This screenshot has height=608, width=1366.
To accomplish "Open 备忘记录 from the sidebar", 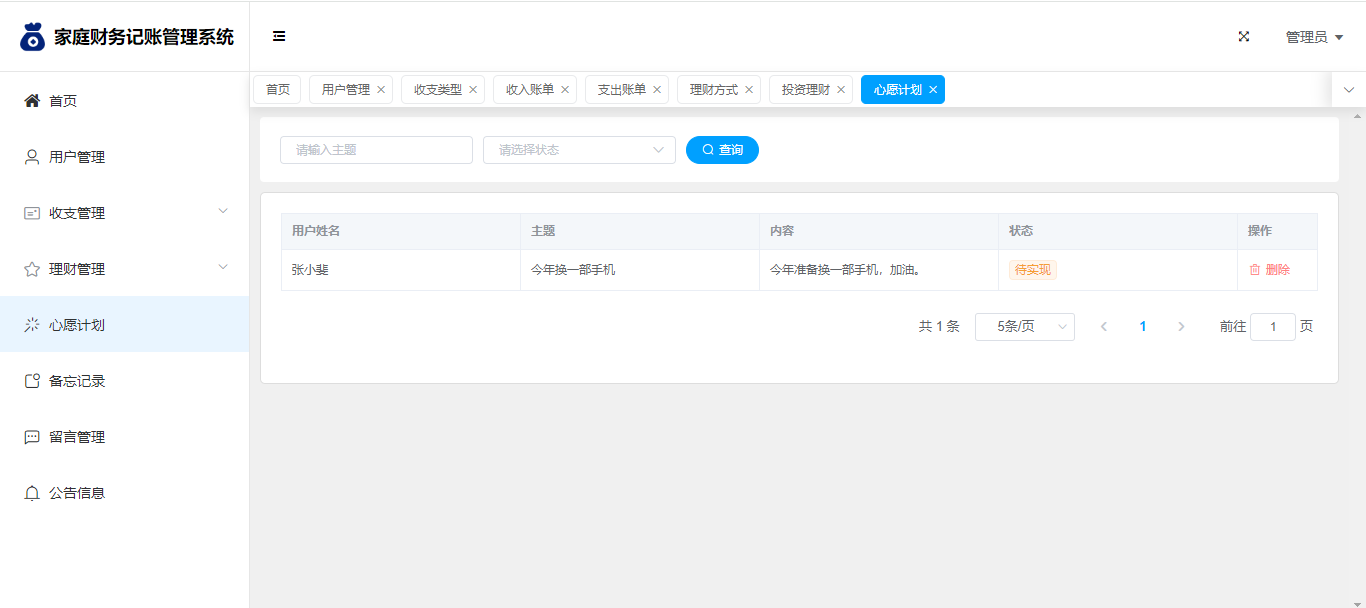I will [77, 381].
